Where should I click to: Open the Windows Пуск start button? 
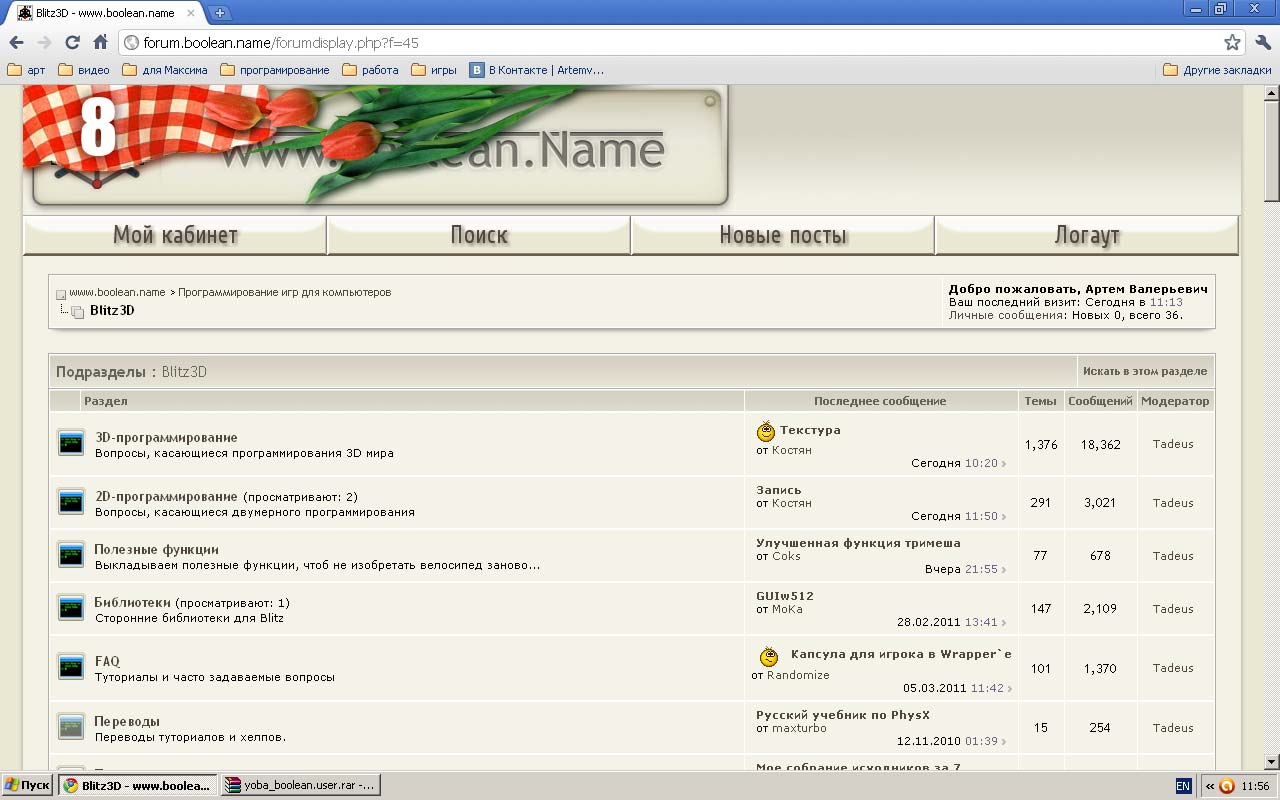coord(28,786)
